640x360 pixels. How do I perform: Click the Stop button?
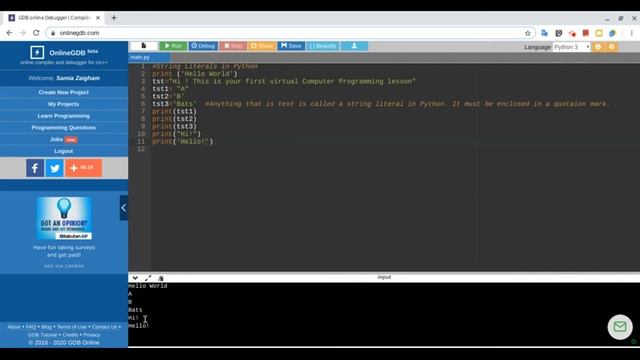tap(233, 46)
